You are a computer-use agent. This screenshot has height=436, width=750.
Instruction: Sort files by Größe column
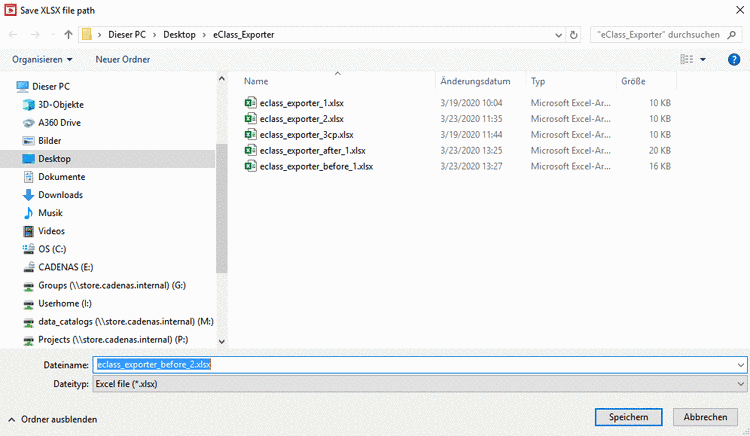tap(633, 81)
